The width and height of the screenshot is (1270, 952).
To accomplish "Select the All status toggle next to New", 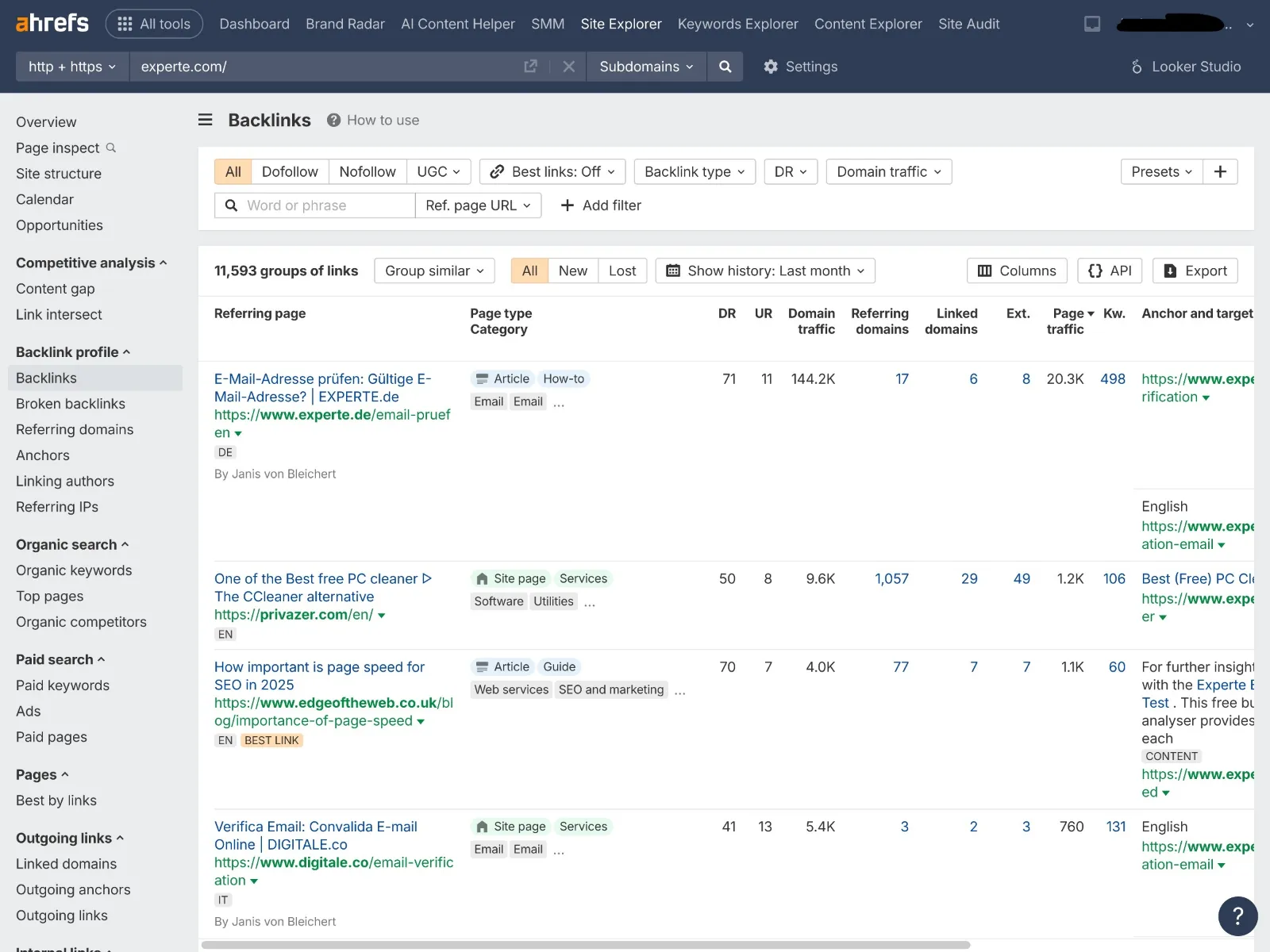I will tap(529, 271).
